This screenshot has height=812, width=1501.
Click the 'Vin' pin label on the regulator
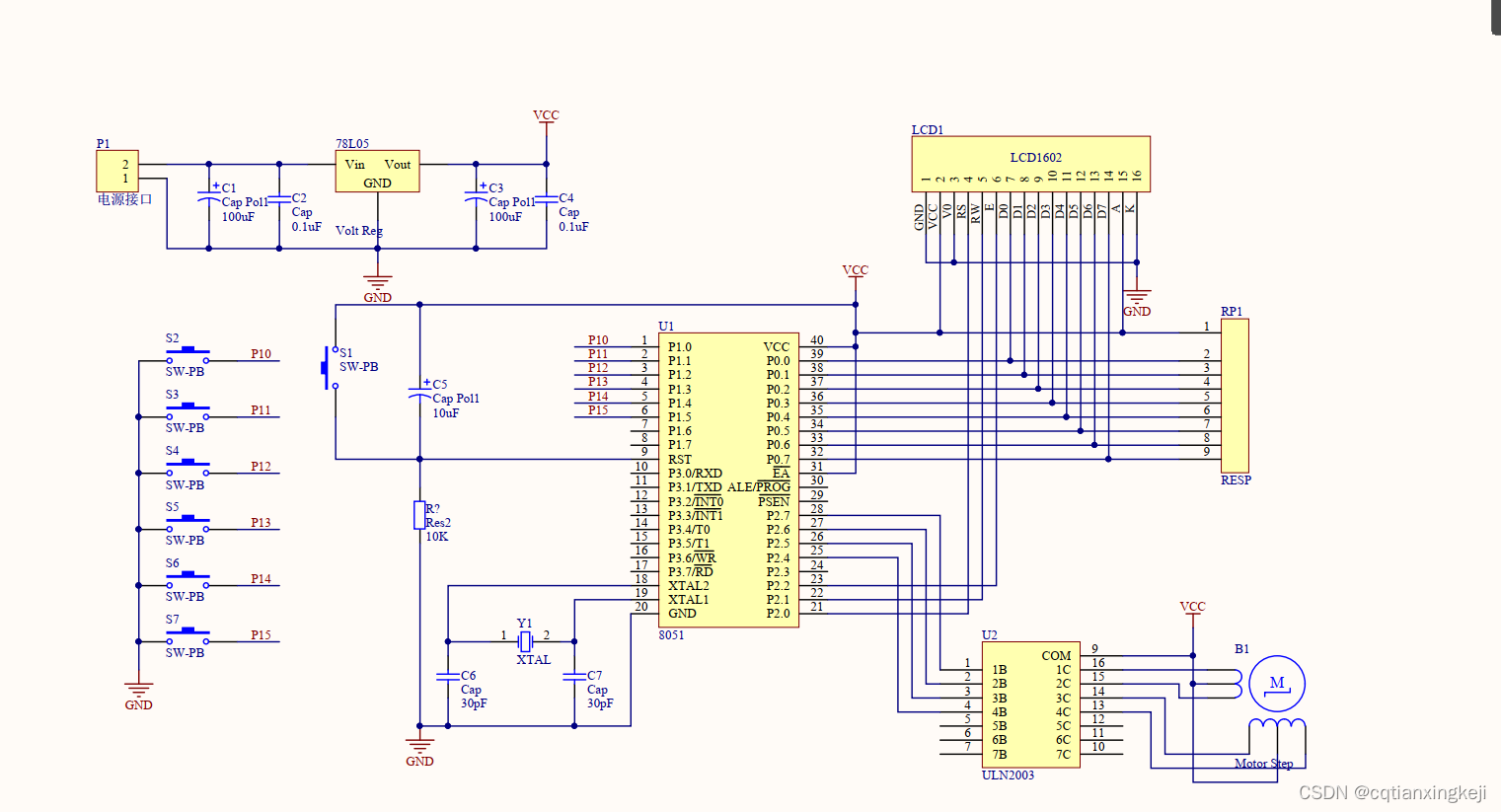(355, 165)
